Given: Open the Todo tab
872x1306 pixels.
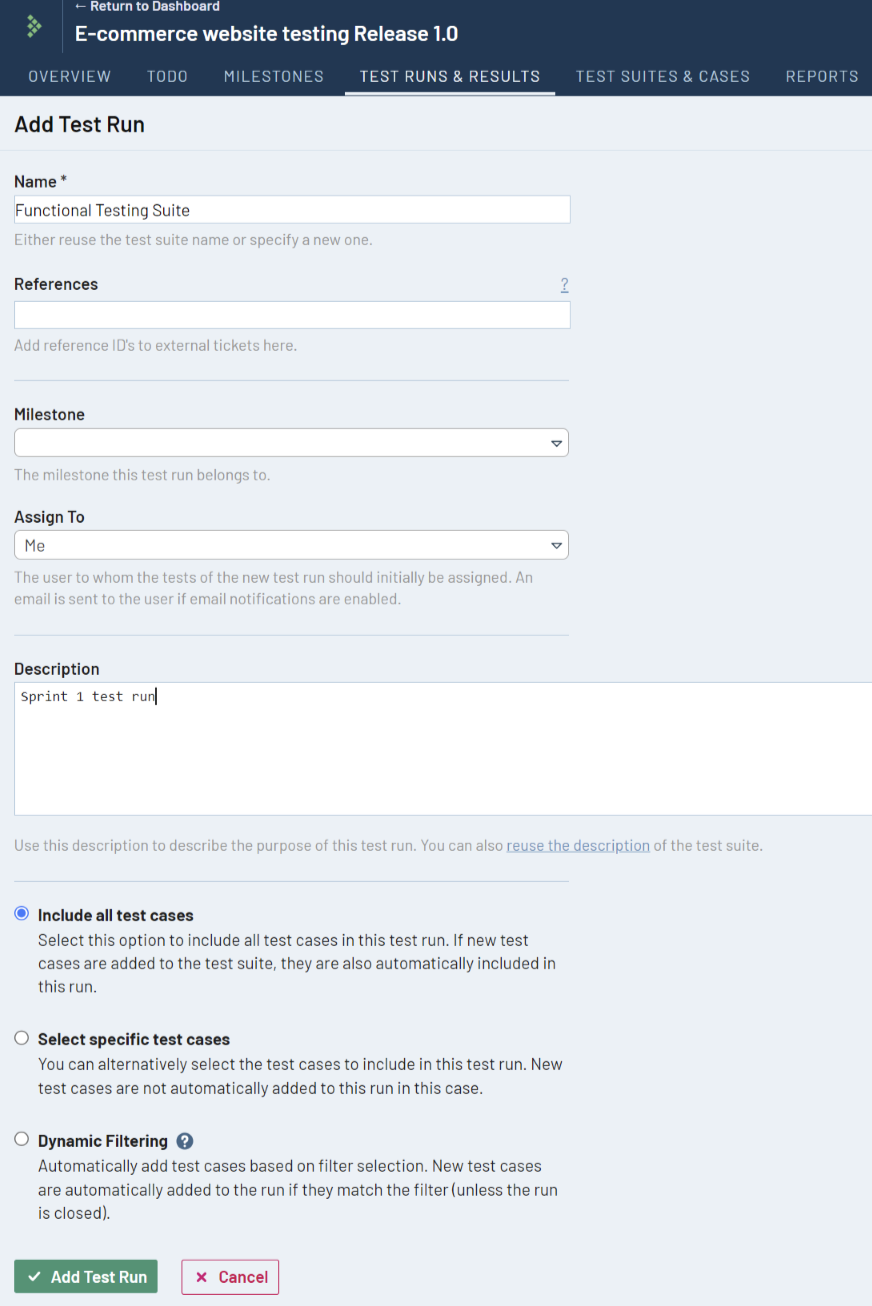Looking at the screenshot, I should pos(167,76).
